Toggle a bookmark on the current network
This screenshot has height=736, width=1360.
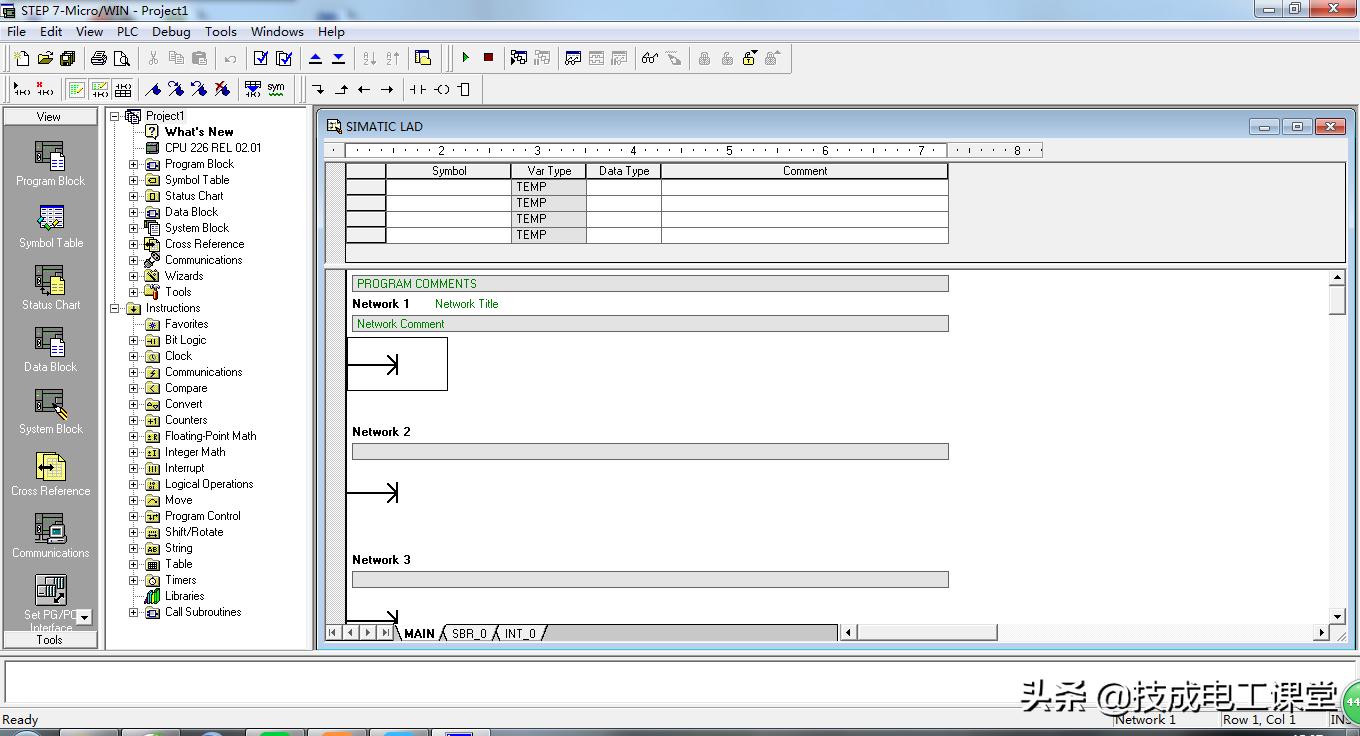coord(153,89)
